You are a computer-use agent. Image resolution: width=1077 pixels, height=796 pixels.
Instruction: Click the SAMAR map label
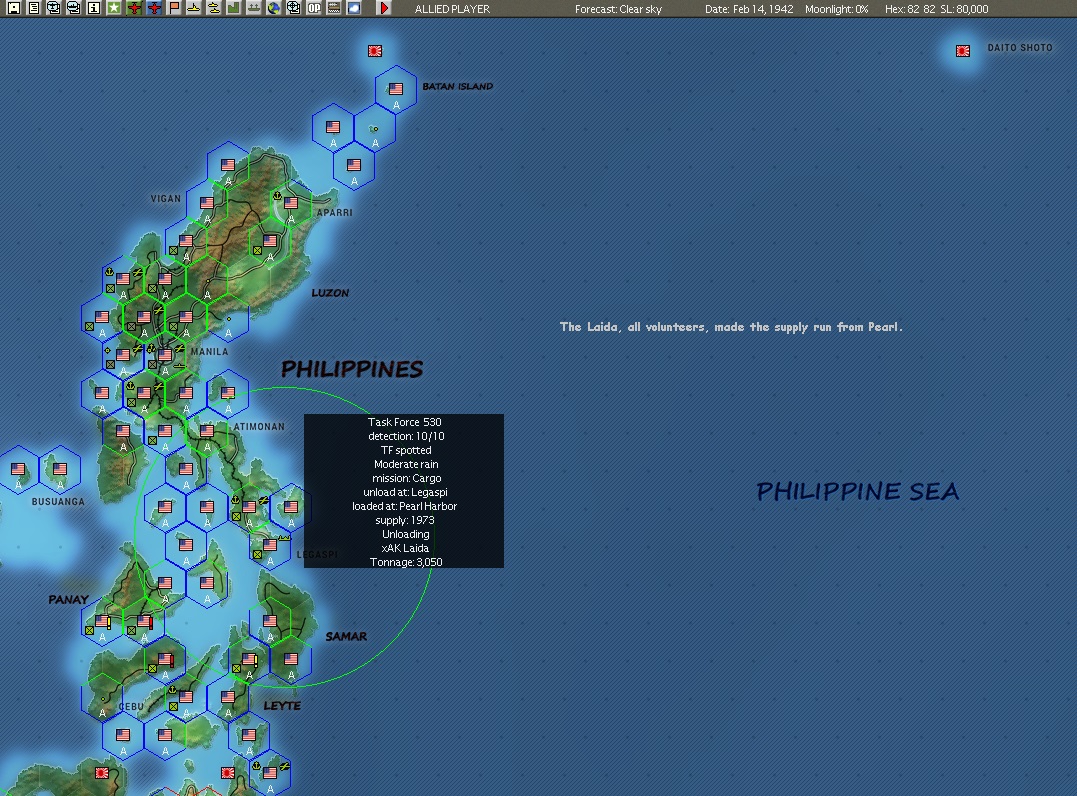(x=346, y=637)
